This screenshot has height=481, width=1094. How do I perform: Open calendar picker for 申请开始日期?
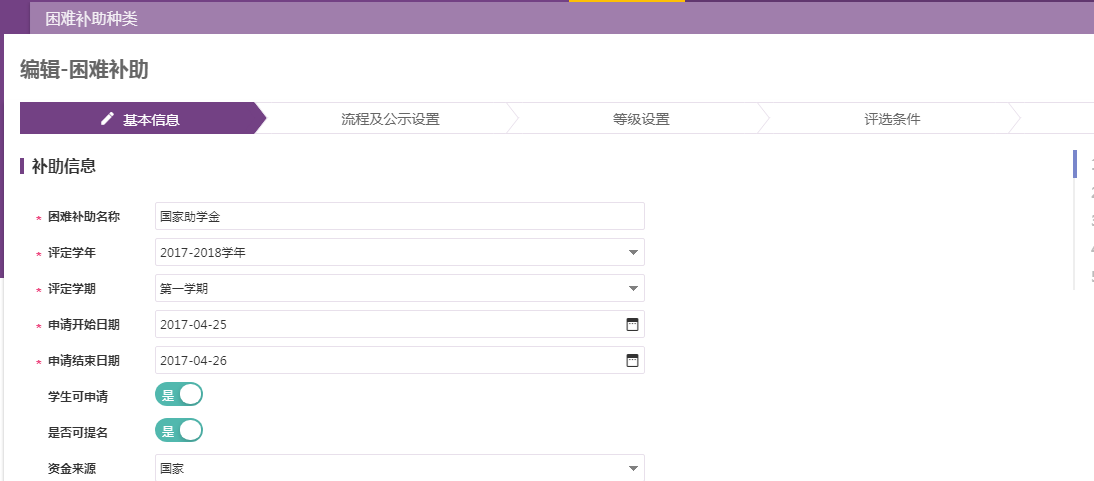tap(632, 324)
